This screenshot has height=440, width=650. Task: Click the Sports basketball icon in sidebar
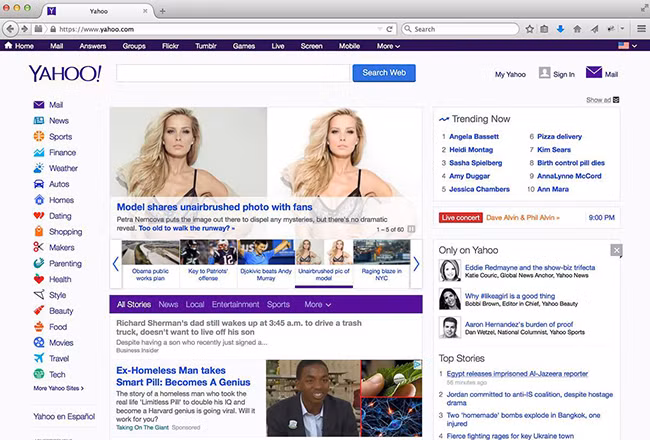[x=39, y=137]
